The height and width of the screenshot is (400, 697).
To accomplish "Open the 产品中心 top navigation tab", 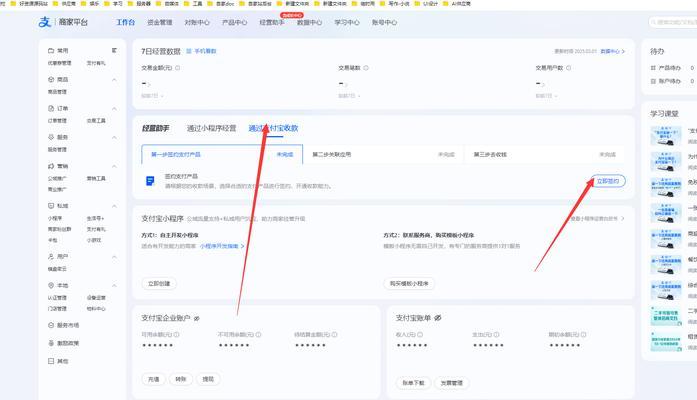I will (234, 22).
